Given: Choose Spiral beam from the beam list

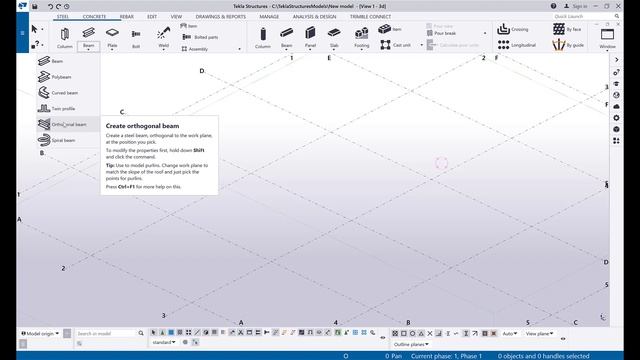Looking at the screenshot, I should click(68, 140).
